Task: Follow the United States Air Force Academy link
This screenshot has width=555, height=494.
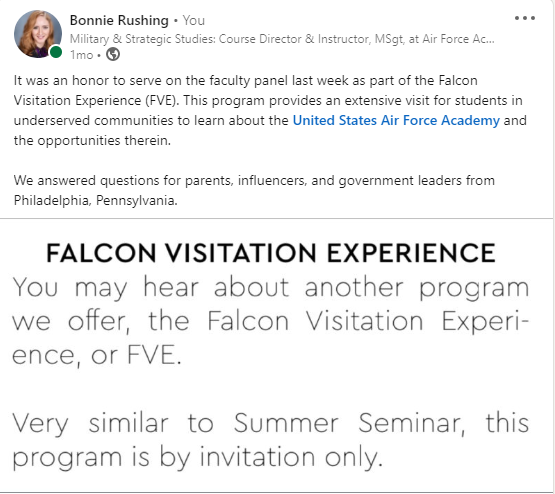Action: [x=396, y=120]
